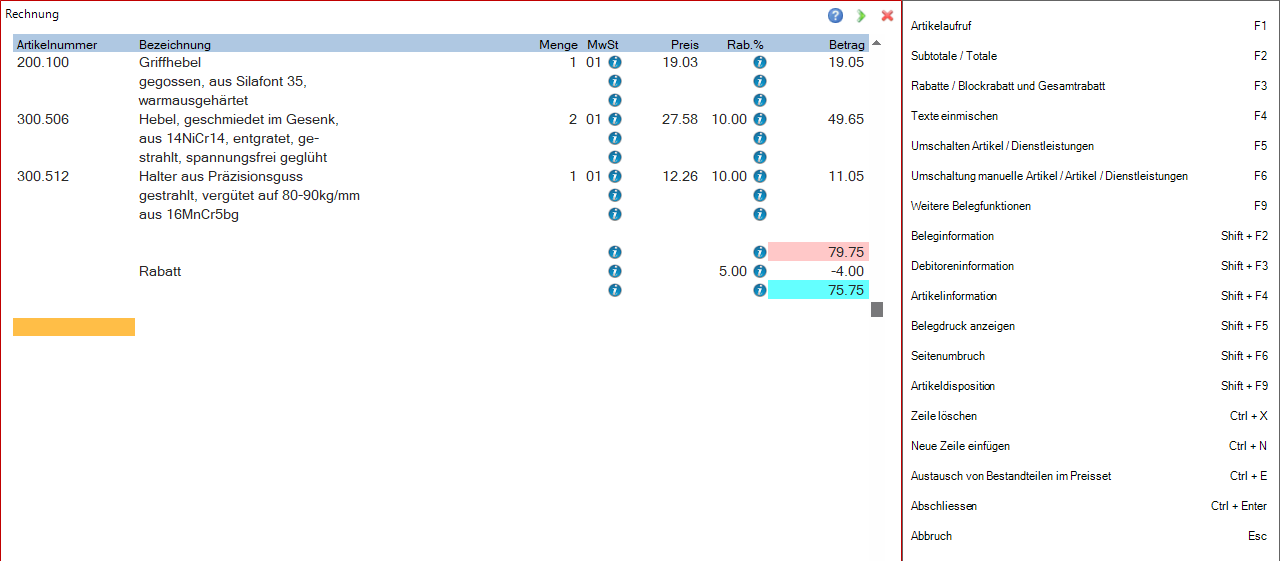Image resolution: width=1280 pixels, height=561 pixels.
Task: Open Debitoreninformation entry
Action: [1089, 266]
